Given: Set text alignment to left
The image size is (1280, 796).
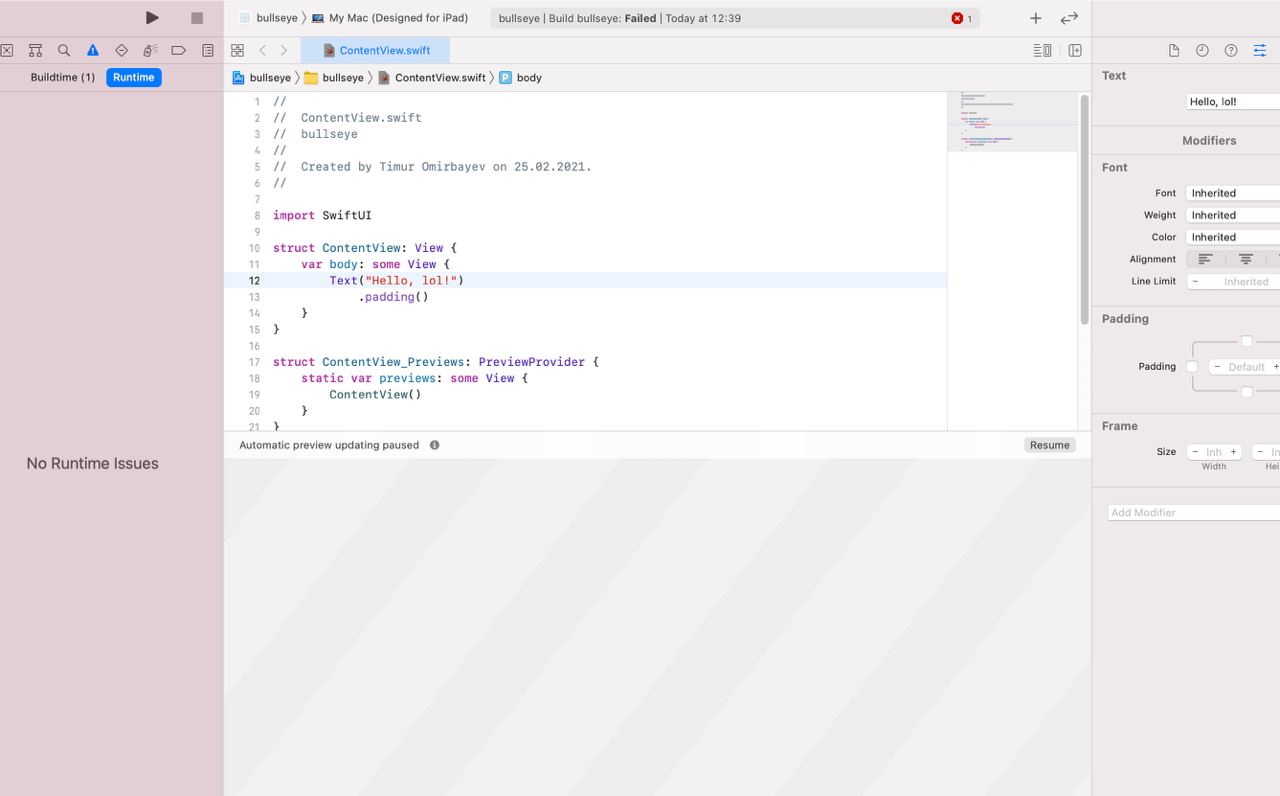Looking at the screenshot, I should (x=1205, y=259).
